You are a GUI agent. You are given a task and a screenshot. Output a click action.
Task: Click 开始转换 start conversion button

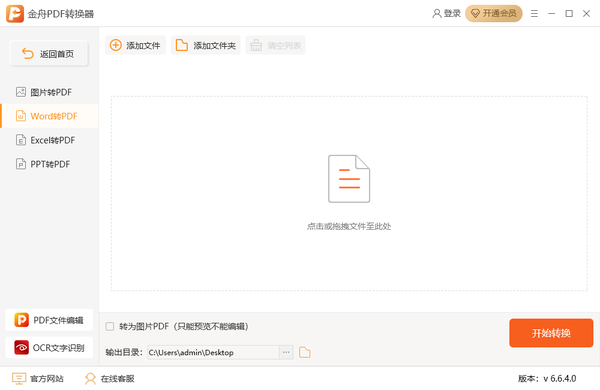(551, 333)
